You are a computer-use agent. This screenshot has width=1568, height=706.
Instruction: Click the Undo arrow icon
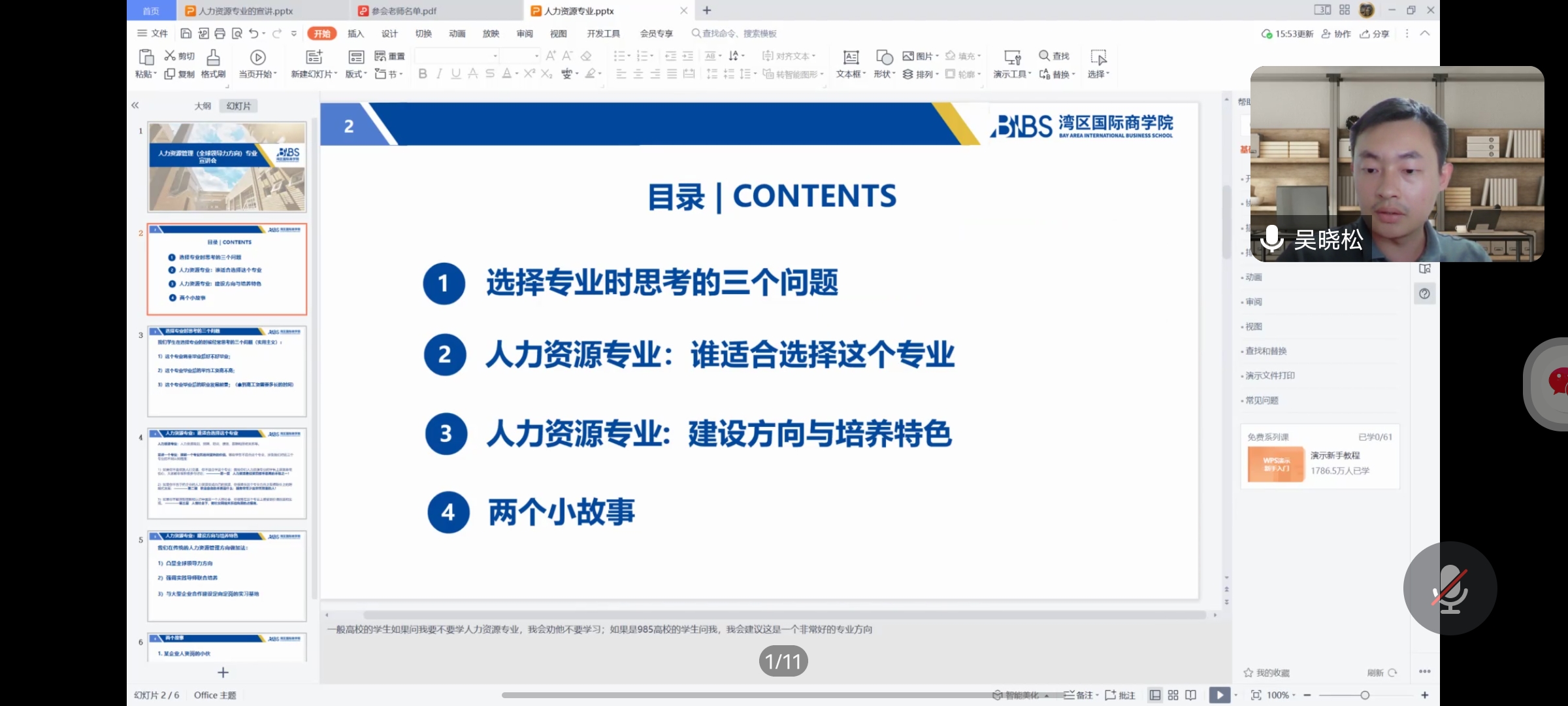(x=253, y=33)
